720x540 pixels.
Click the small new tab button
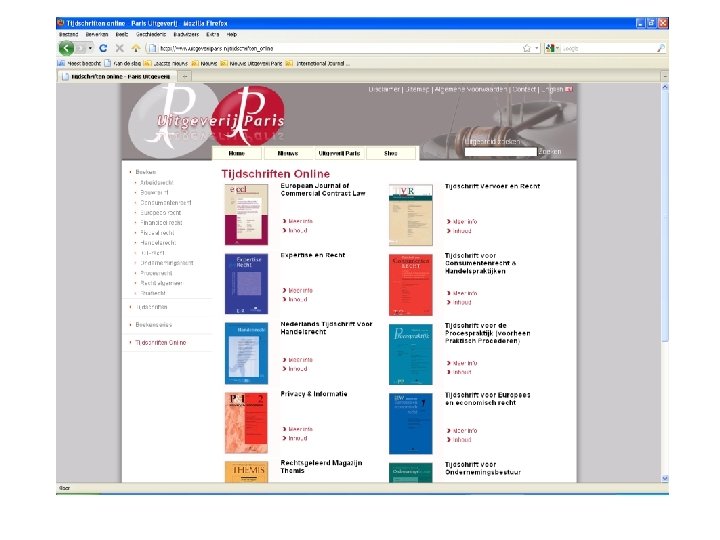pos(185,77)
